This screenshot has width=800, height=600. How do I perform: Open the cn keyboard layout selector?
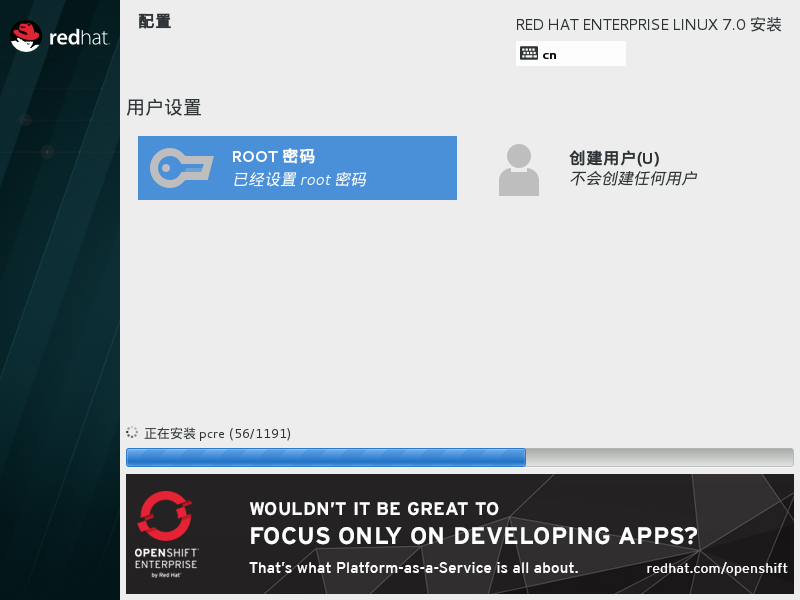click(x=570, y=54)
